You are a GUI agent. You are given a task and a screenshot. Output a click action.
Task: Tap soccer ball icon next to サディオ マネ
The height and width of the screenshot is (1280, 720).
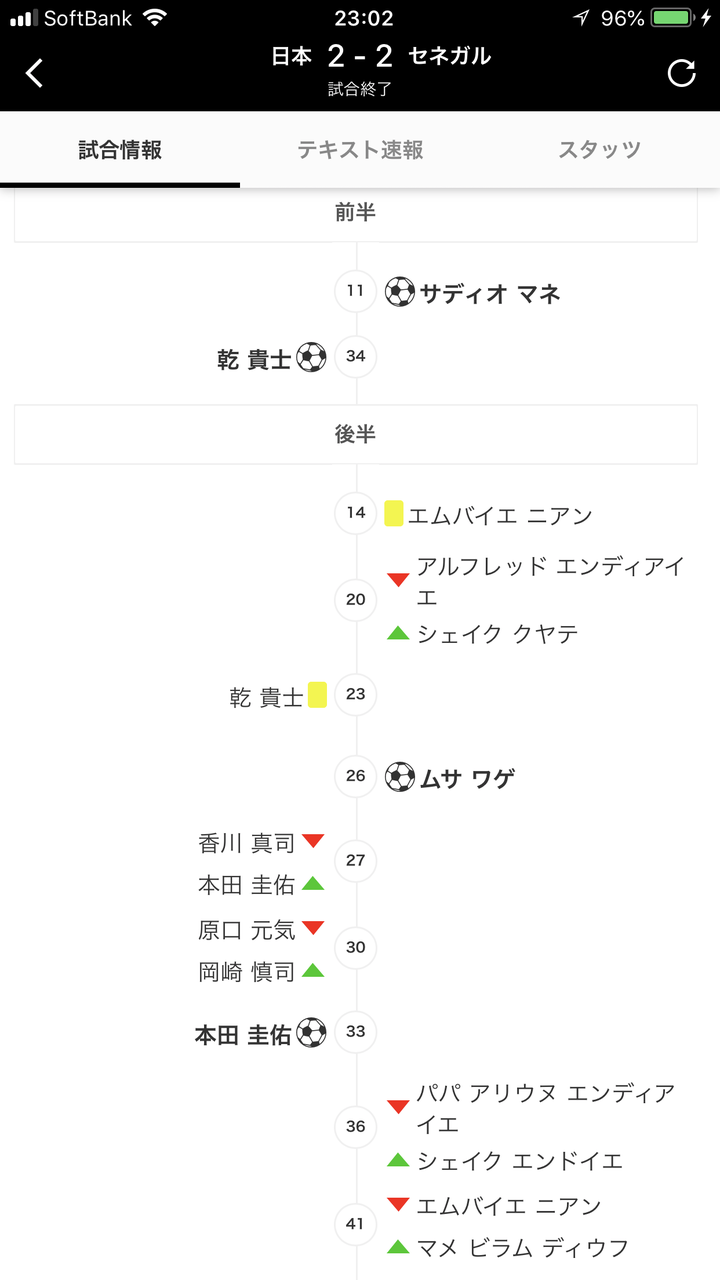[x=399, y=293]
